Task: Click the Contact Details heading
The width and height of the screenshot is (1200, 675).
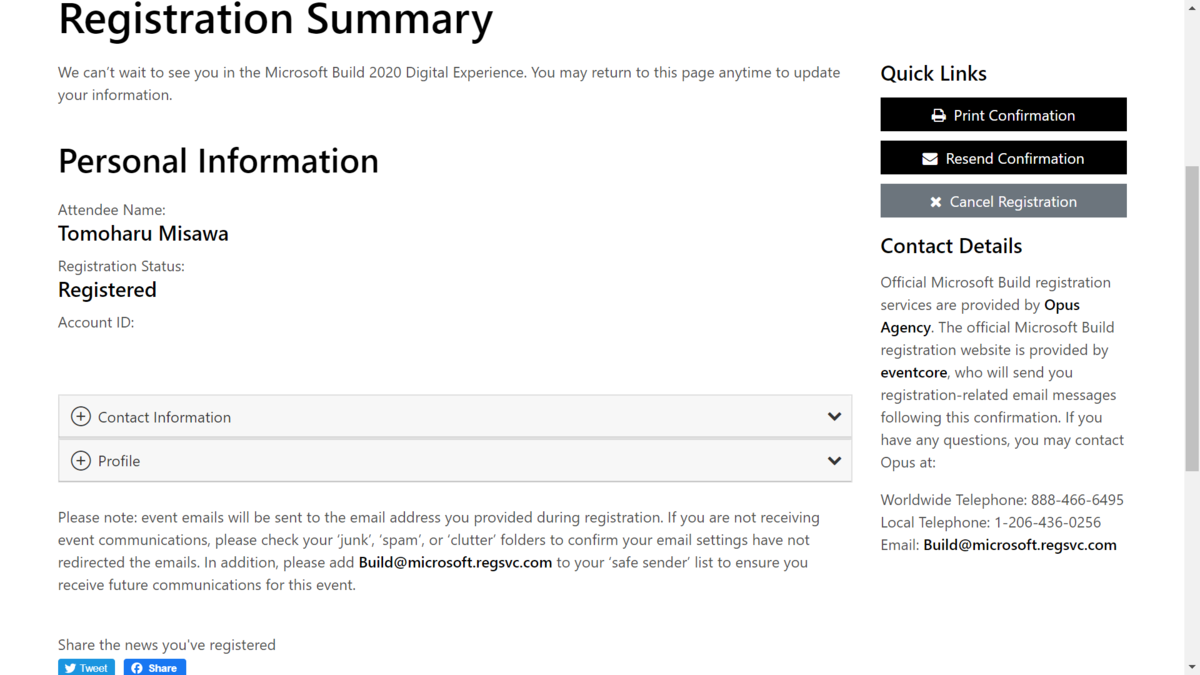Action: [x=951, y=246]
